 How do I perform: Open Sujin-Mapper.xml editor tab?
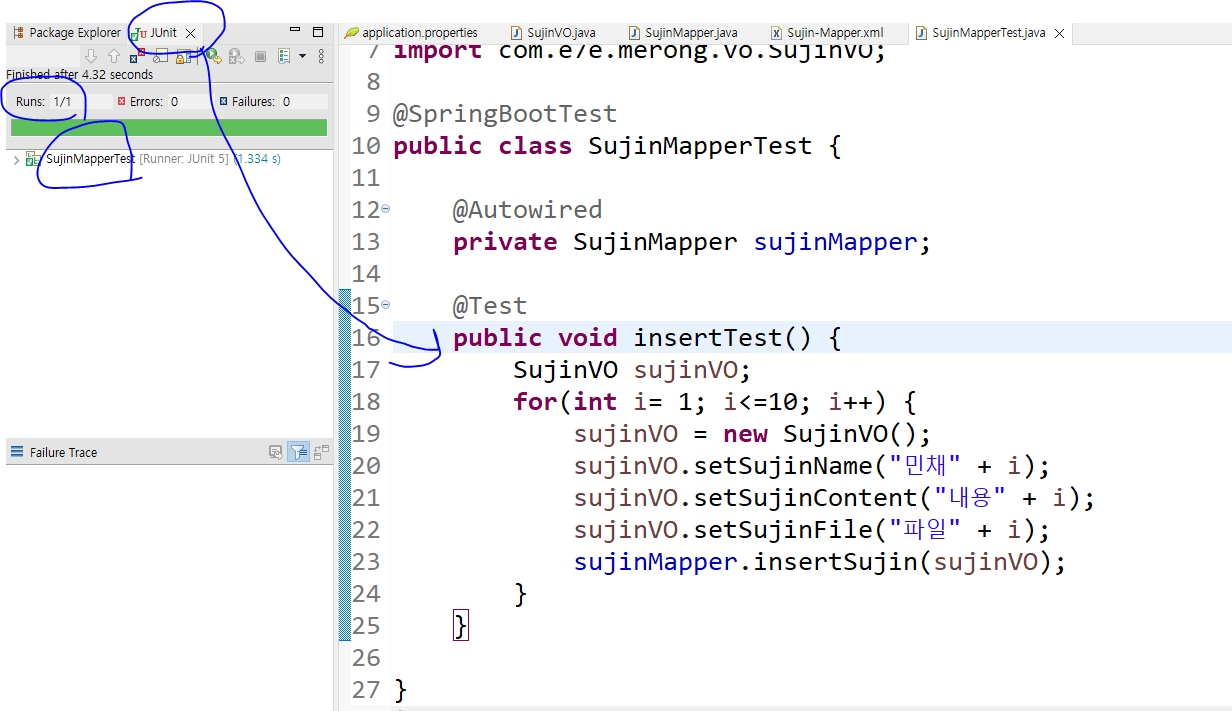click(829, 33)
